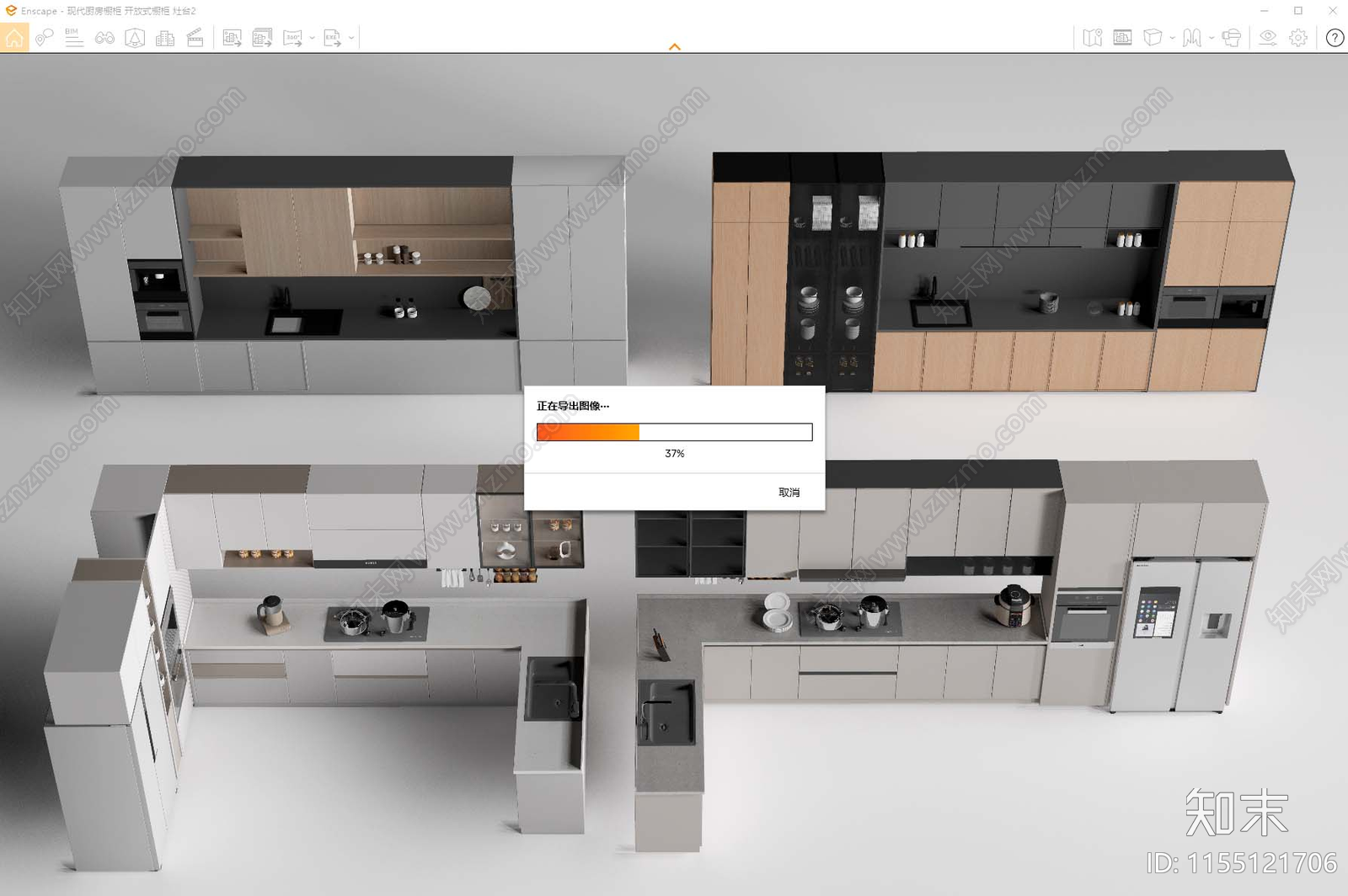Image resolution: width=1348 pixels, height=896 pixels.
Task: Expand the 360 panorama export dropdown arrow
Action: 312,38
